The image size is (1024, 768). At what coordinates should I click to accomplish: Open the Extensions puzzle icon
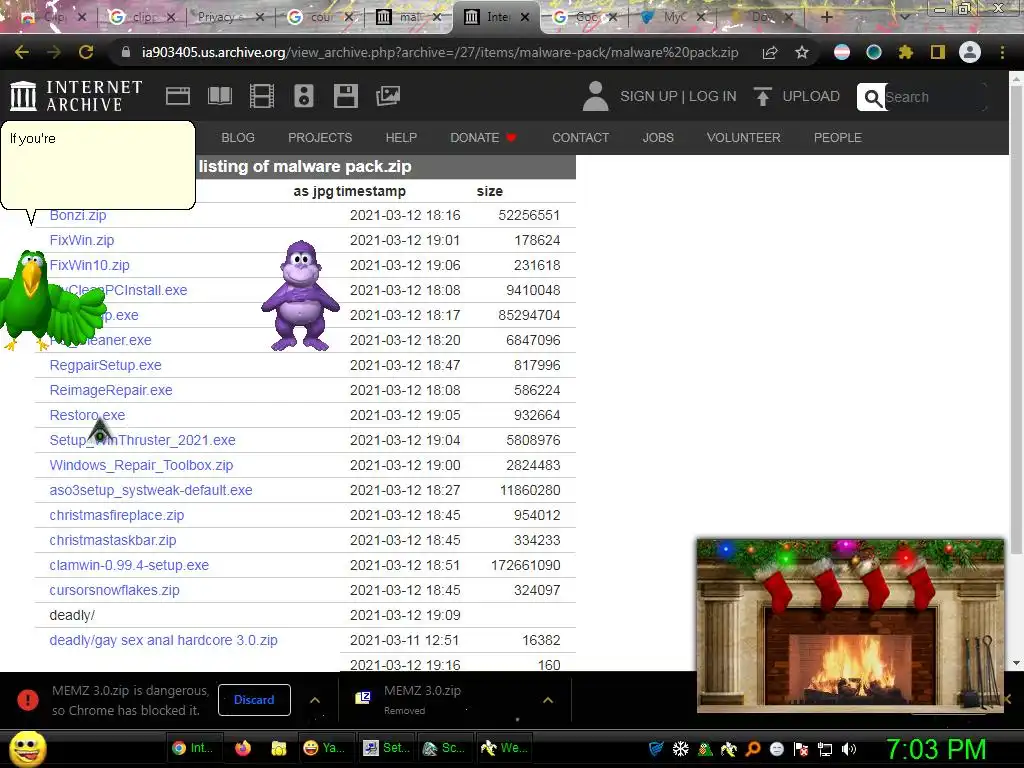tap(906, 52)
